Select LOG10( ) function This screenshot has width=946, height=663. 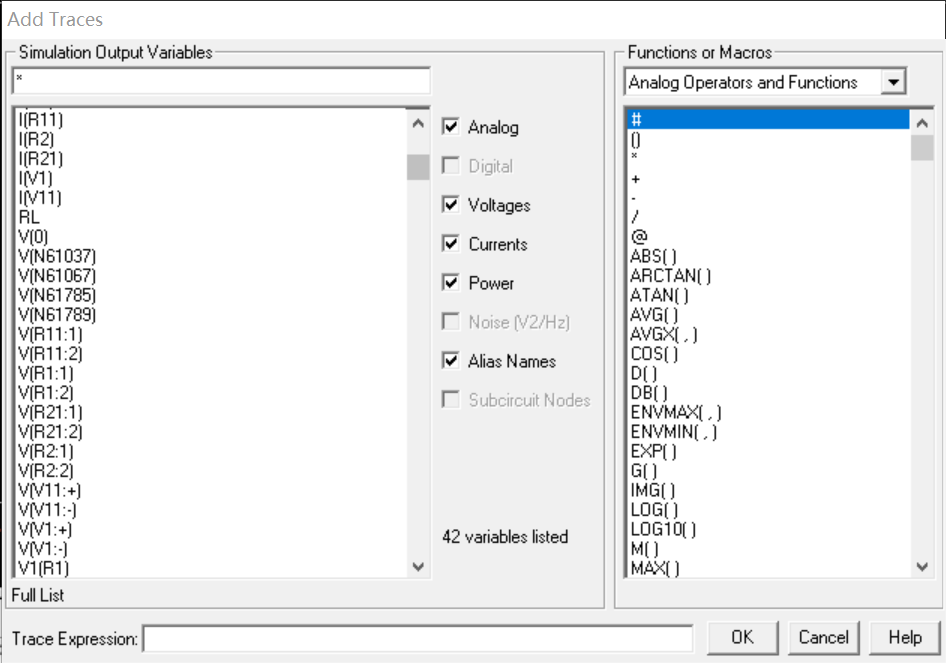[664, 530]
